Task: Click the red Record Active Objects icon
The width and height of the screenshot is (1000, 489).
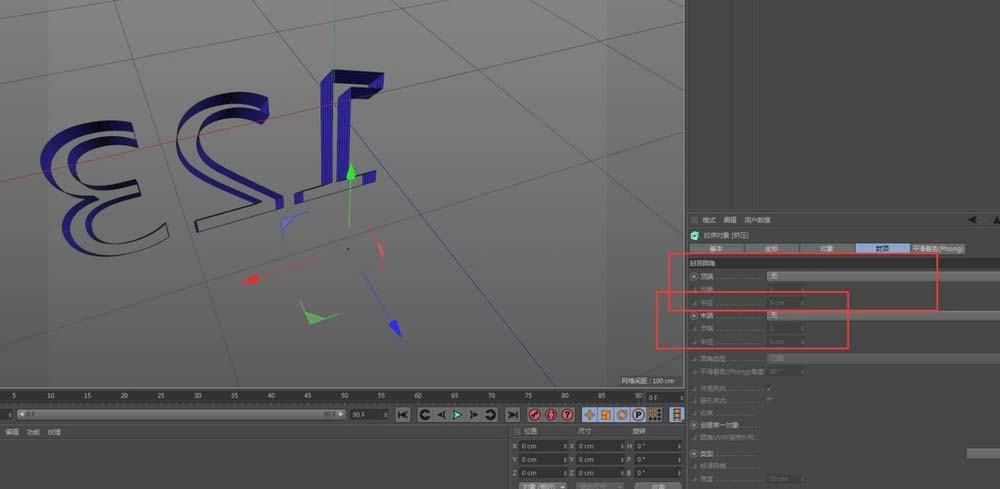Action: click(x=534, y=414)
